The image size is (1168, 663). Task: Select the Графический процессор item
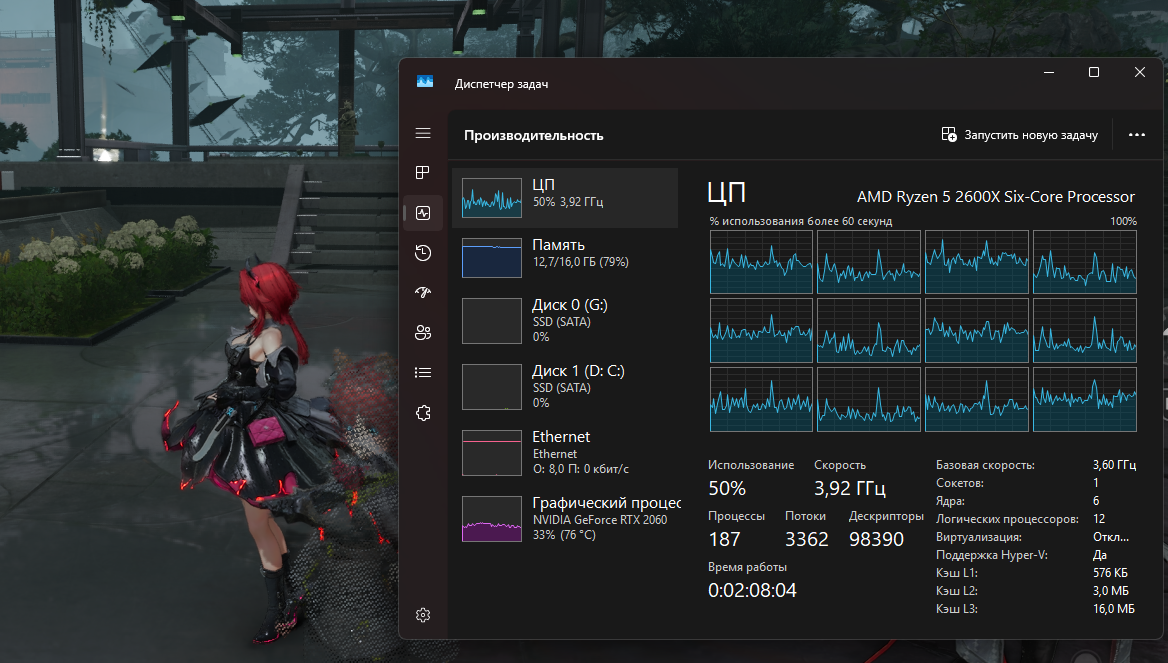tap(565, 518)
